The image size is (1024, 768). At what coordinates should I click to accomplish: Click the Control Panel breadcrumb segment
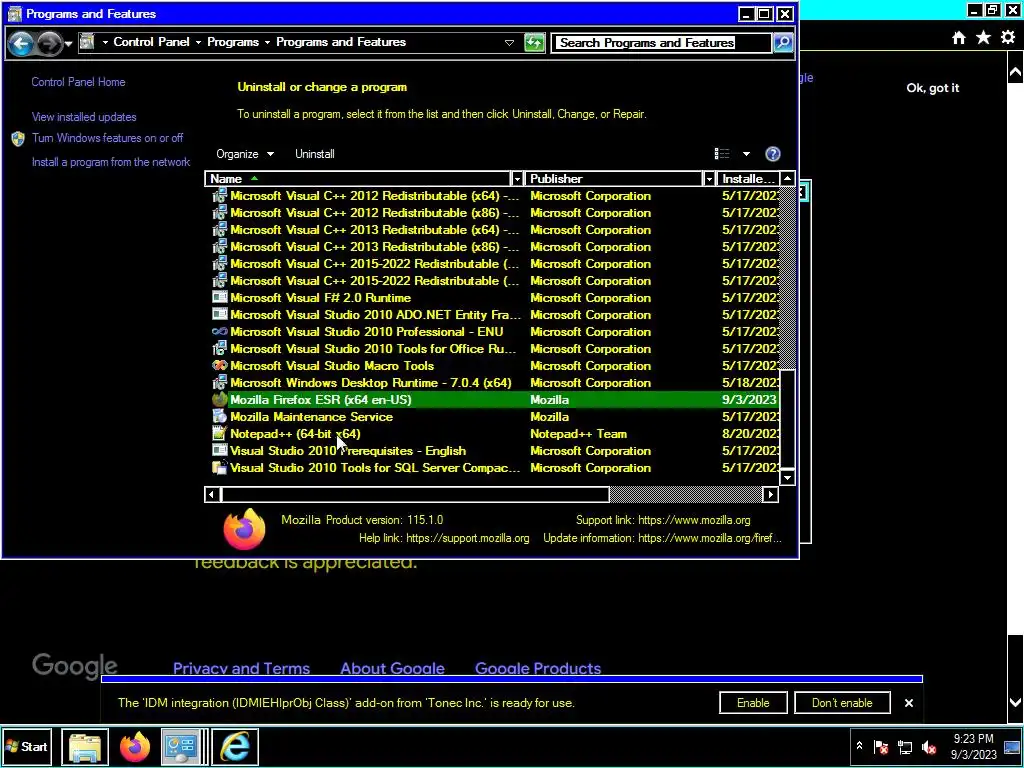152,42
